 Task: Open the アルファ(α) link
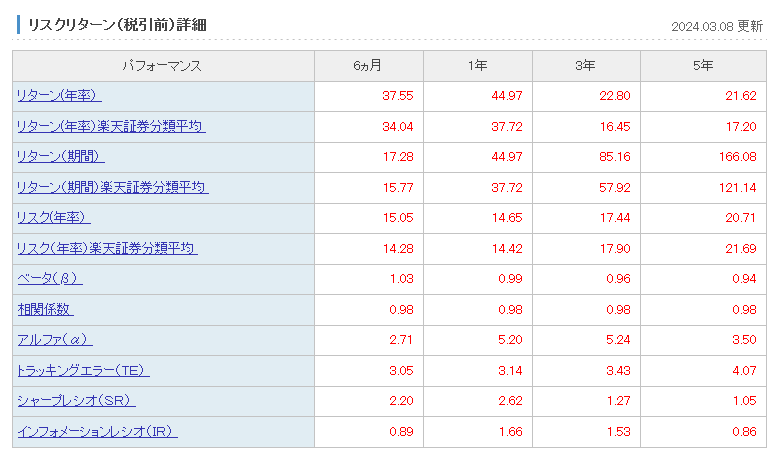point(55,340)
